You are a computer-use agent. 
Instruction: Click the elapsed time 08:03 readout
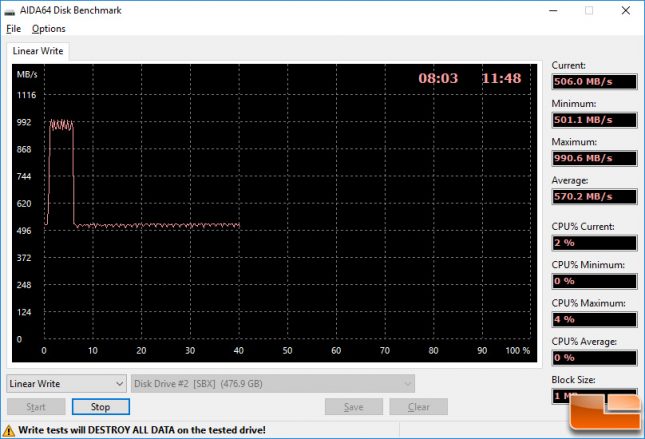[x=438, y=78]
